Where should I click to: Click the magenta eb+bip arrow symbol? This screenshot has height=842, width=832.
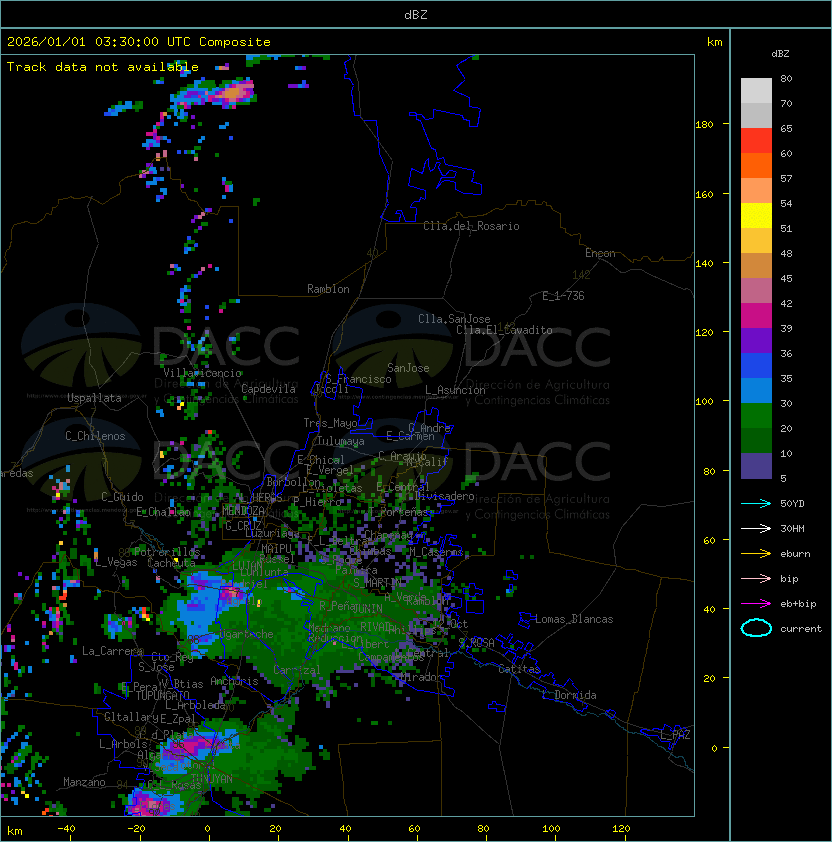(756, 604)
